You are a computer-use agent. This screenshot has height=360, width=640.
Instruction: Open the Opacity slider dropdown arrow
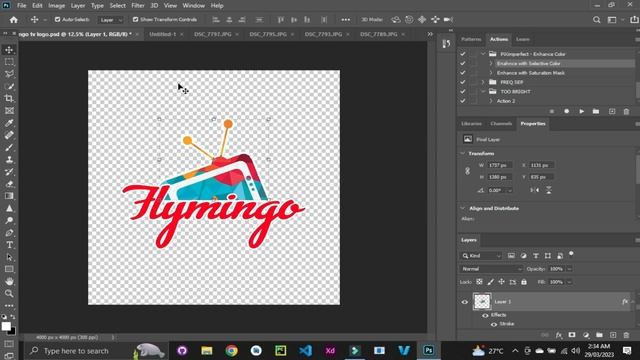click(569, 269)
